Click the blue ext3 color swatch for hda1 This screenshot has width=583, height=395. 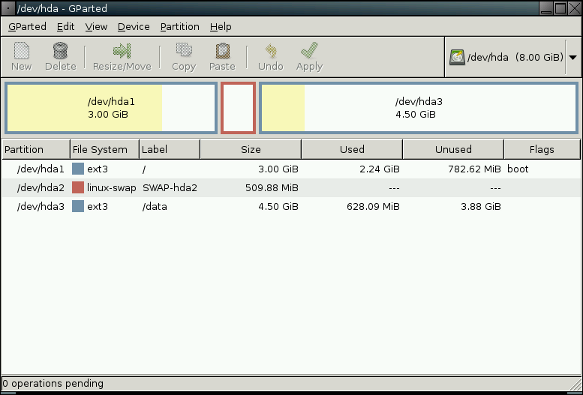pyautogui.click(x=78, y=169)
